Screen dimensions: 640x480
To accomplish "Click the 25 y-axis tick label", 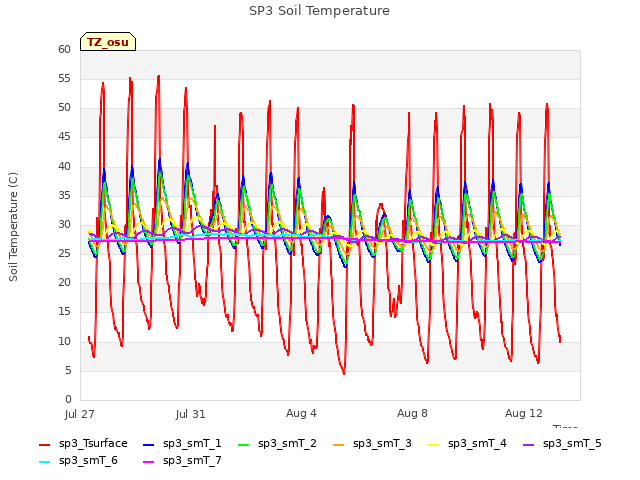I will pyautogui.click(x=64, y=253).
